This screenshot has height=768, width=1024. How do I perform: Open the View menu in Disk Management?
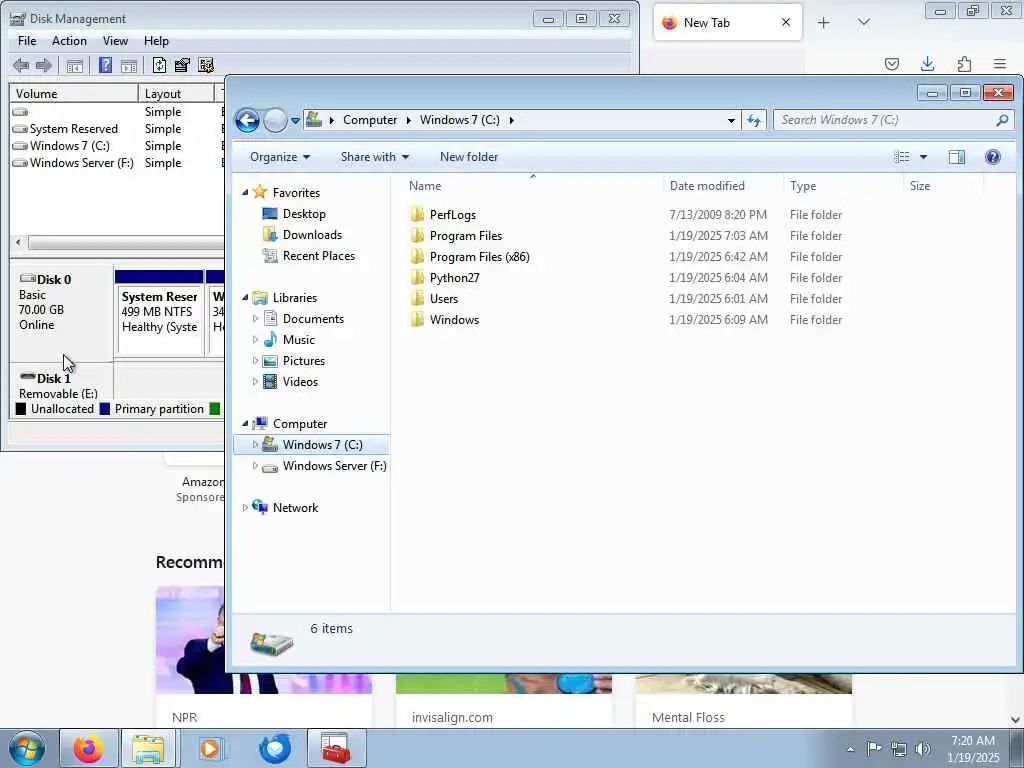click(x=115, y=40)
